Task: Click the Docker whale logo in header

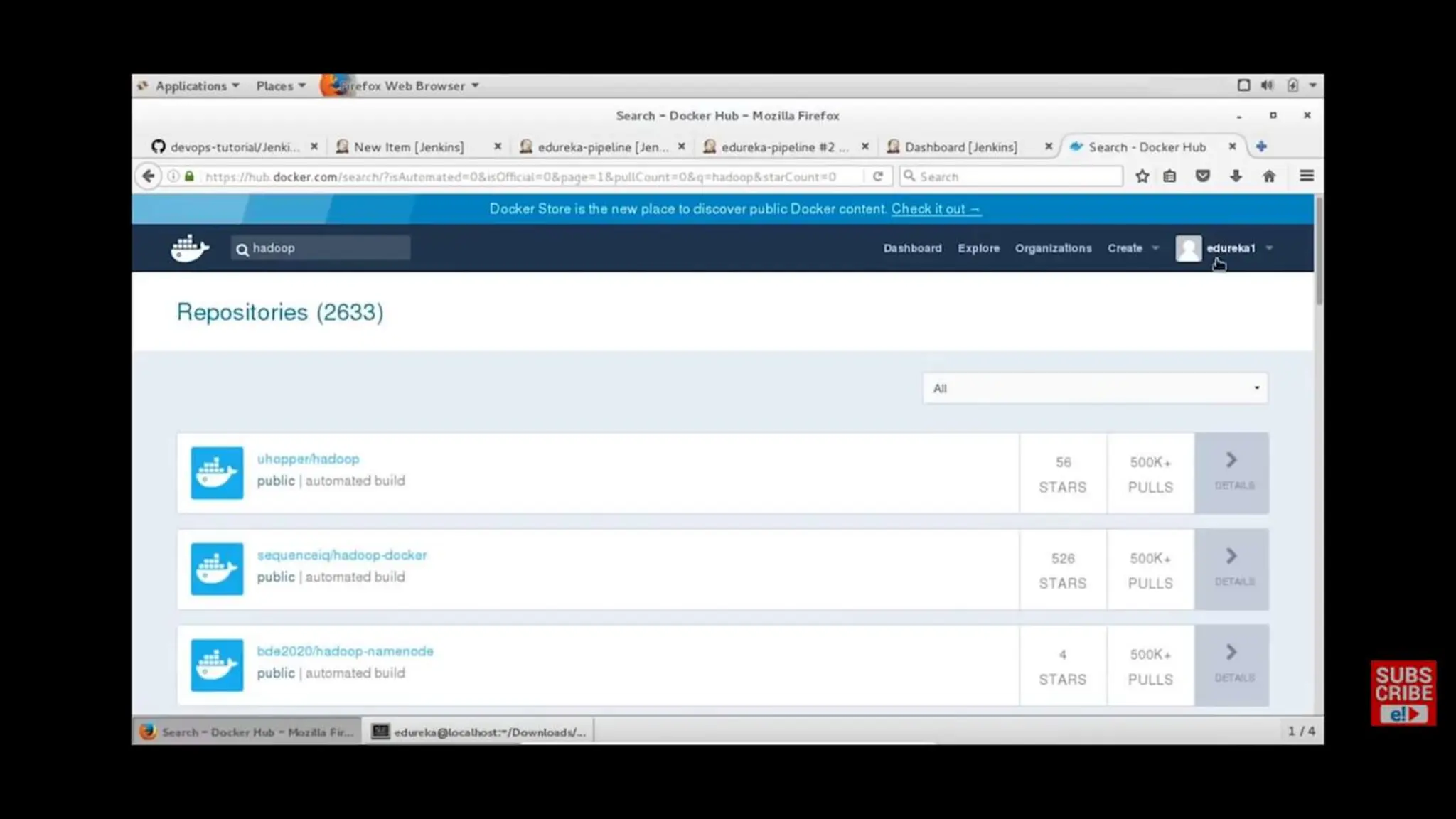Action: [x=190, y=248]
